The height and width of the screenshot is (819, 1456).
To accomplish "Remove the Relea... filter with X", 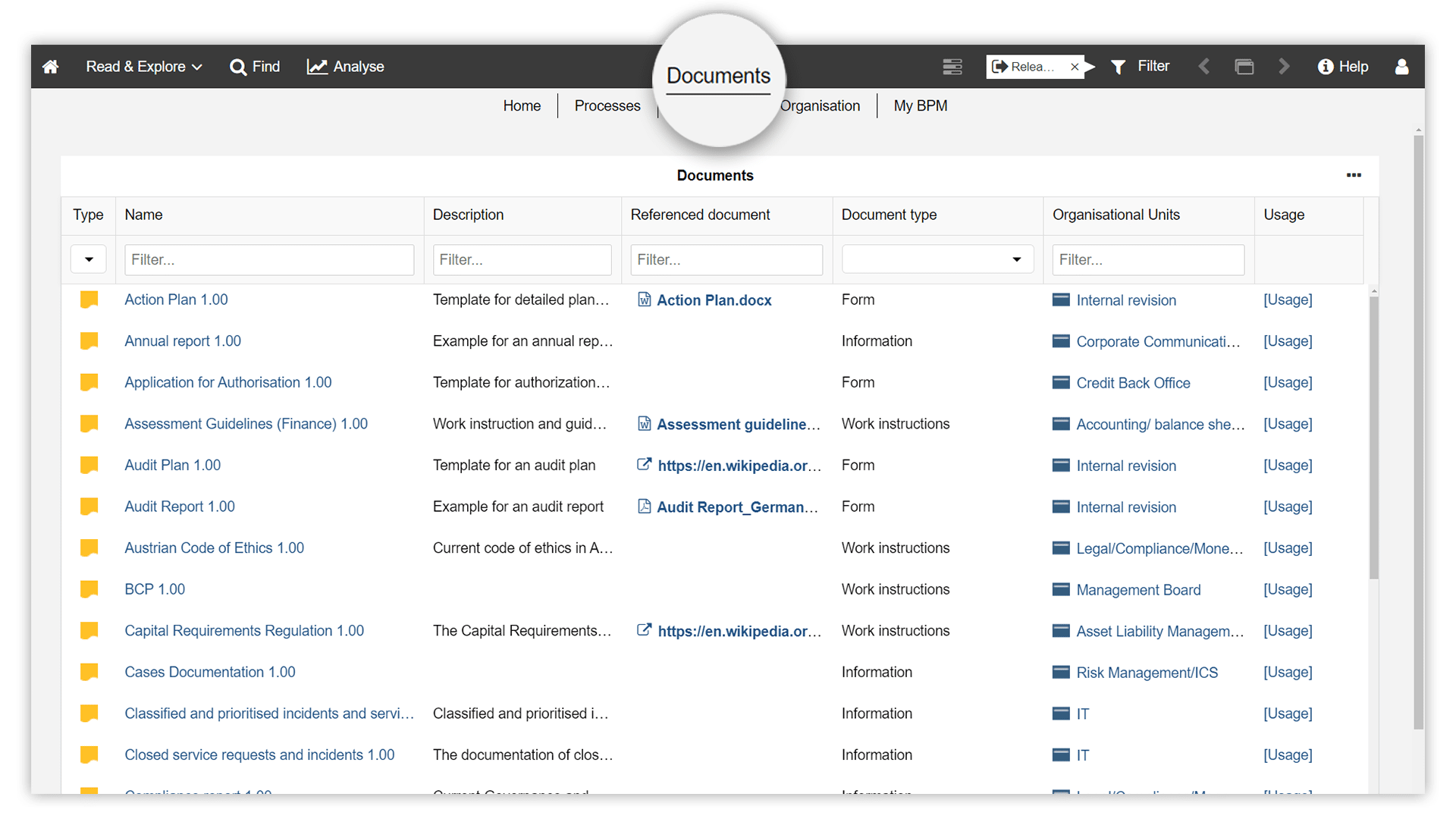I will coord(1075,67).
